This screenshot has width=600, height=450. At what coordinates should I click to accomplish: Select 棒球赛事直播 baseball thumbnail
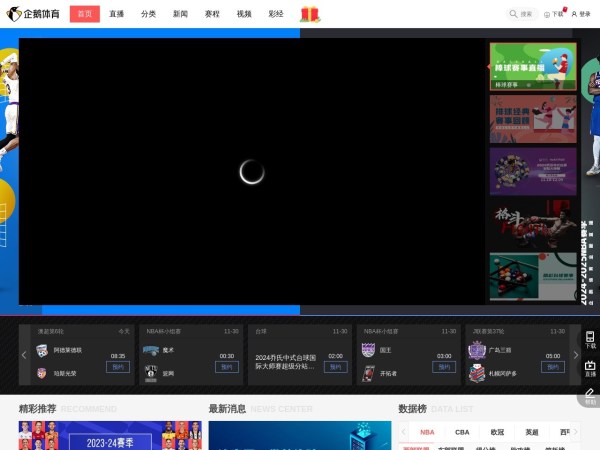(532, 66)
